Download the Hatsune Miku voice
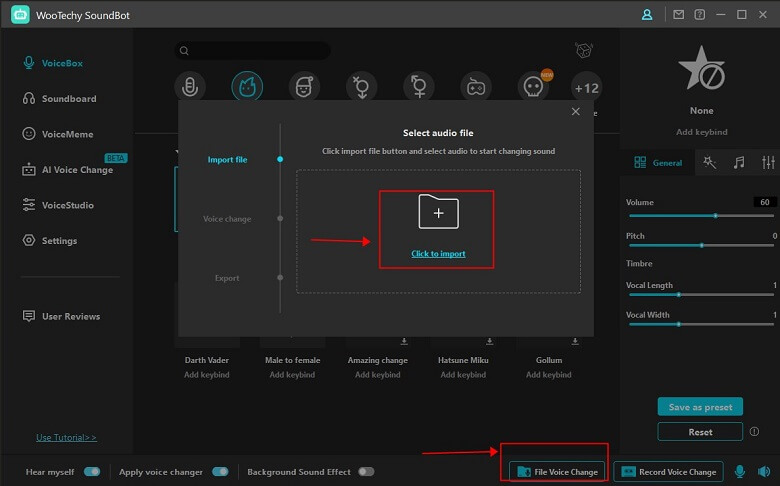Image resolution: width=780 pixels, height=486 pixels. (489, 341)
